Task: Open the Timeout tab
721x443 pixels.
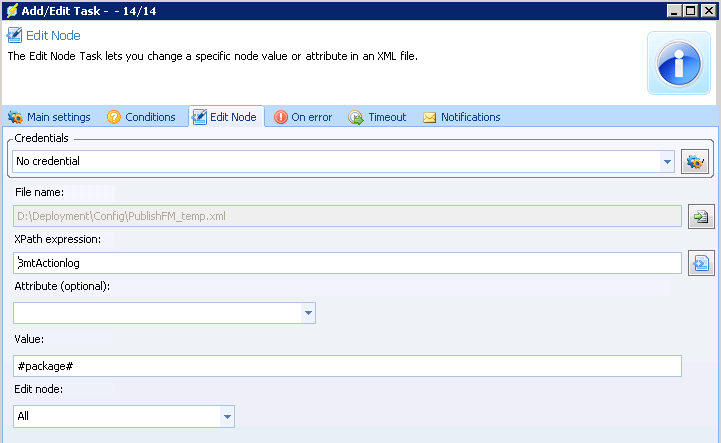Action: point(378,117)
